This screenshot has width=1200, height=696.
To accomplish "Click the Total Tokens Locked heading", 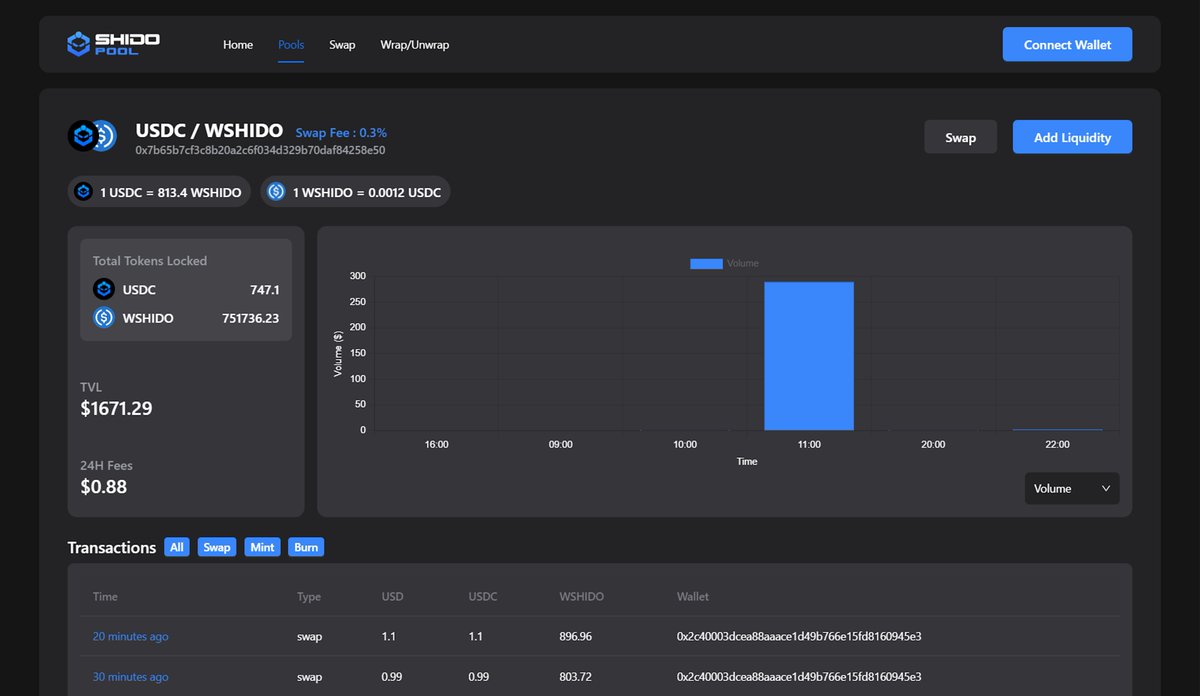I will point(150,260).
